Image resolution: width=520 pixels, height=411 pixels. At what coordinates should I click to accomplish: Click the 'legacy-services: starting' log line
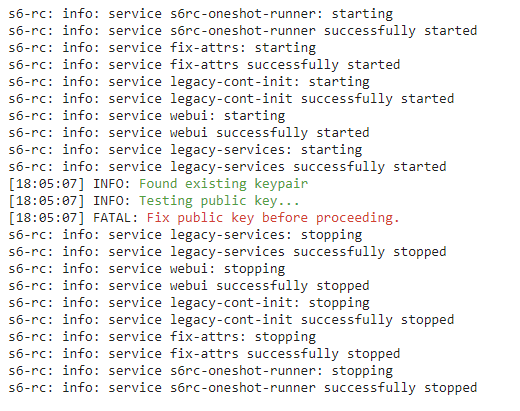[185, 150]
